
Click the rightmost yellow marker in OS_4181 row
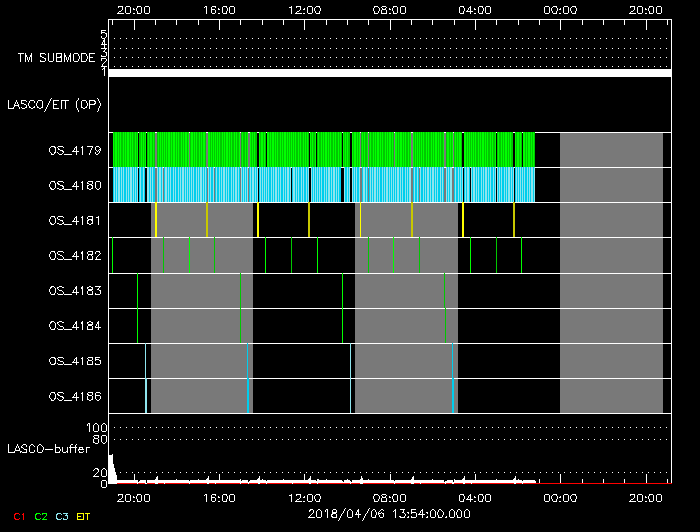514,220
